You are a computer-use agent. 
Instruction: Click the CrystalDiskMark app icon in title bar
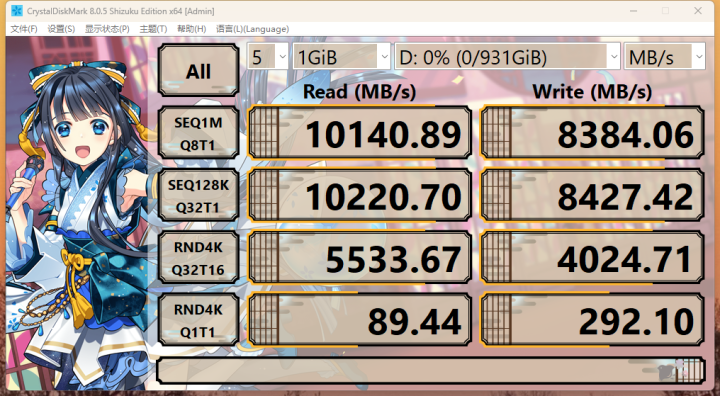16,11
